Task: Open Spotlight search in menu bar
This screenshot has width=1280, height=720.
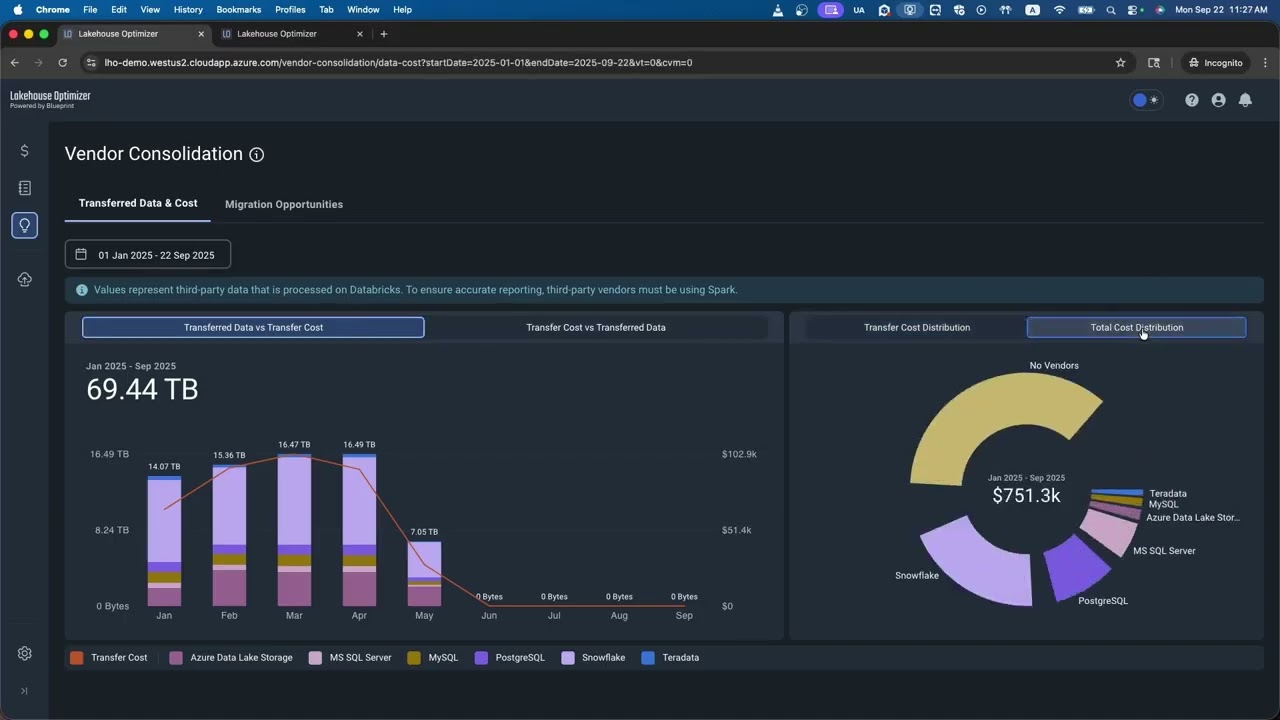Action: coord(1111,9)
